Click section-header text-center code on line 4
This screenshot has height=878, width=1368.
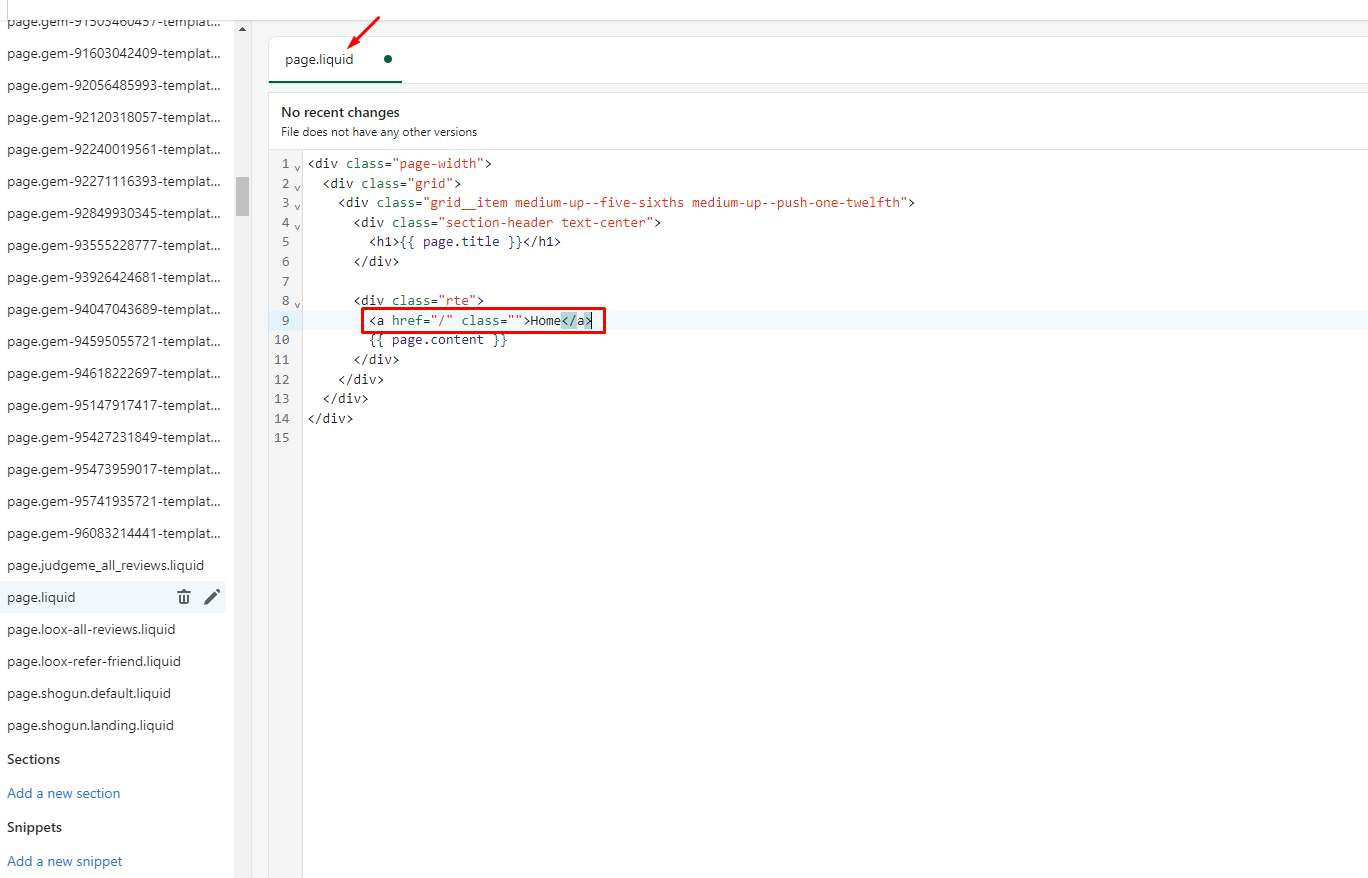[x=507, y=222]
